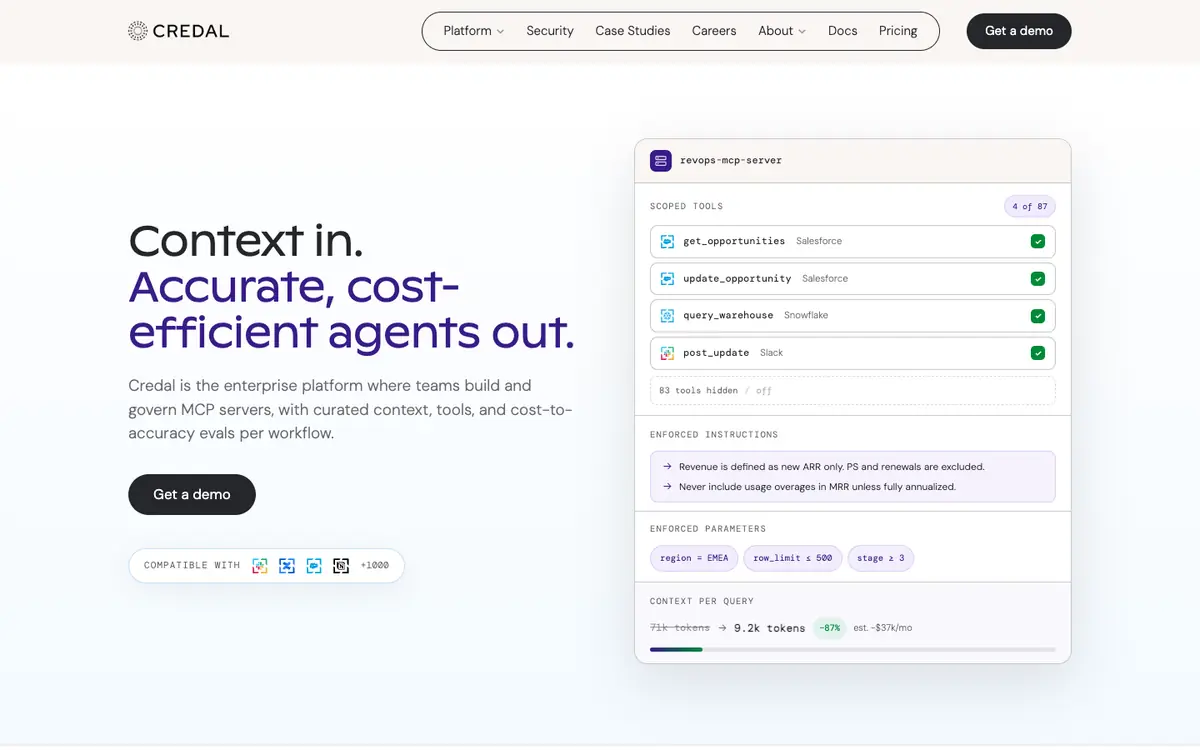1200x750 pixels.
Task: Click Get a demo below the hero text
Action: 192,494
